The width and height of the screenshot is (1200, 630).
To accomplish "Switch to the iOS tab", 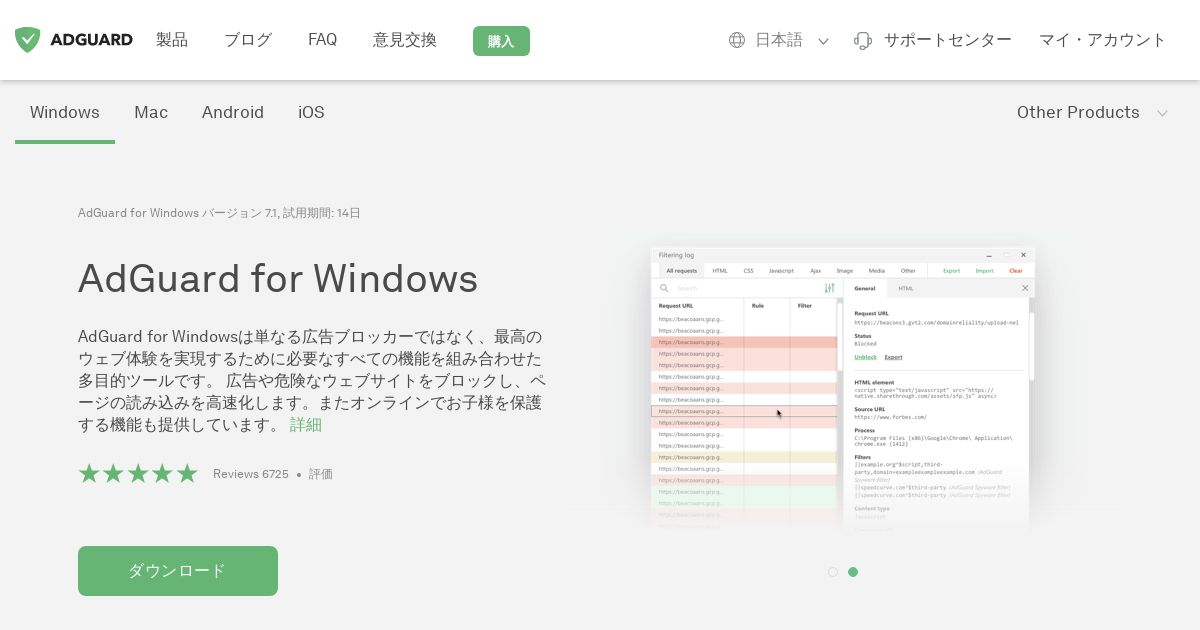I will [311, 112].
